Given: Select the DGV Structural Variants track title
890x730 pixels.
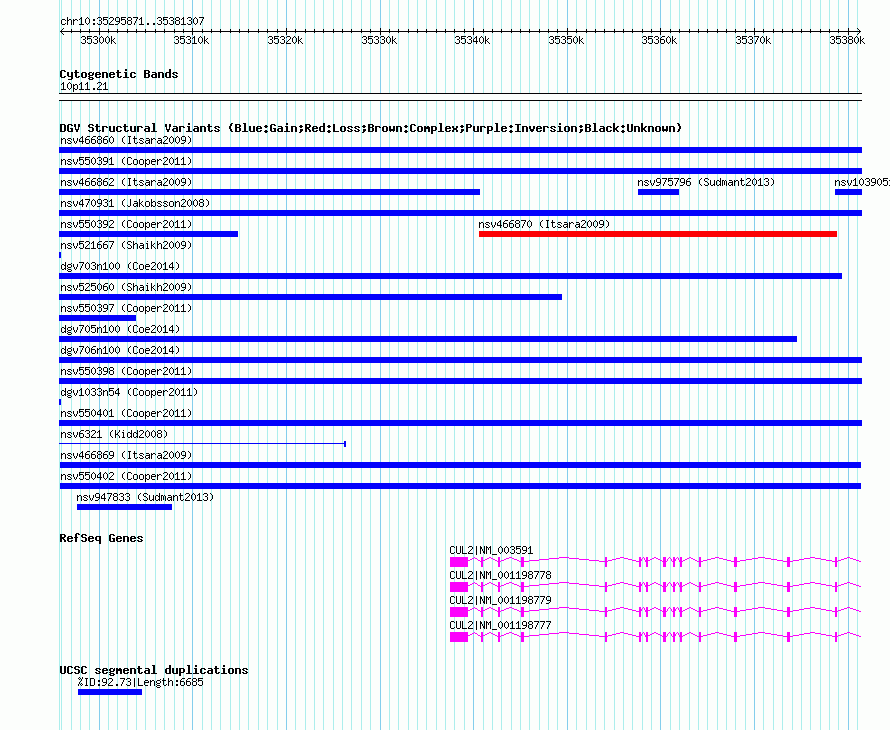Looking at the screenshot, I should [x=370, y=128].
